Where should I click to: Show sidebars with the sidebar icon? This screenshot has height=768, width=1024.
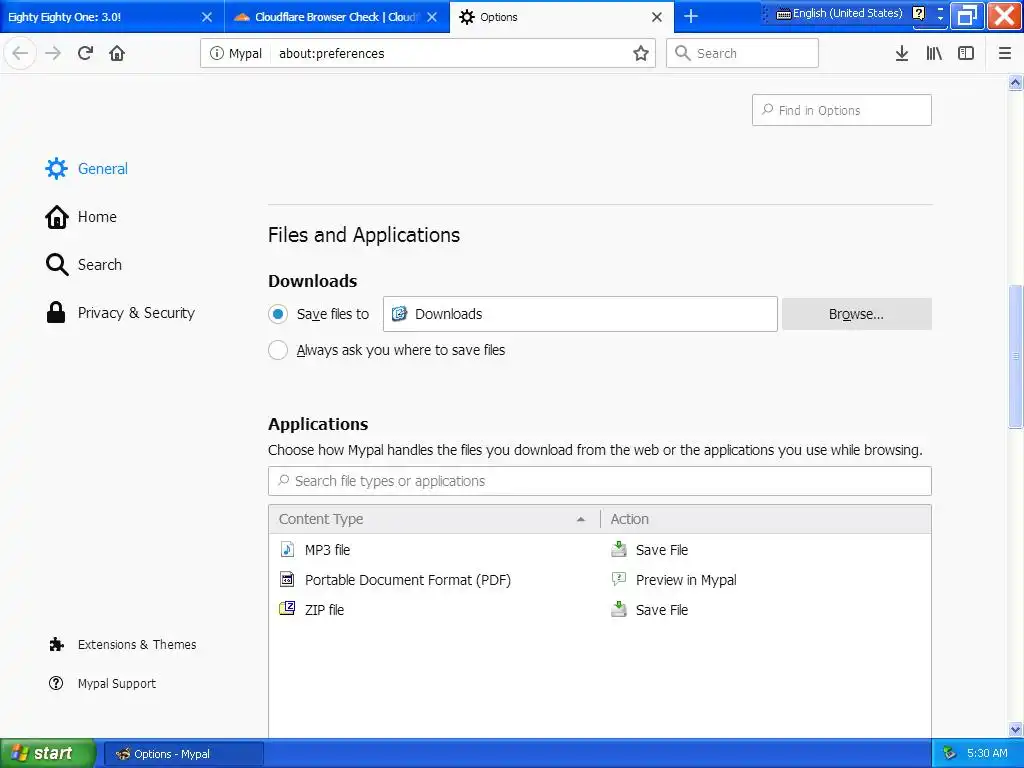pyautogui.click(x=966, y=53)
